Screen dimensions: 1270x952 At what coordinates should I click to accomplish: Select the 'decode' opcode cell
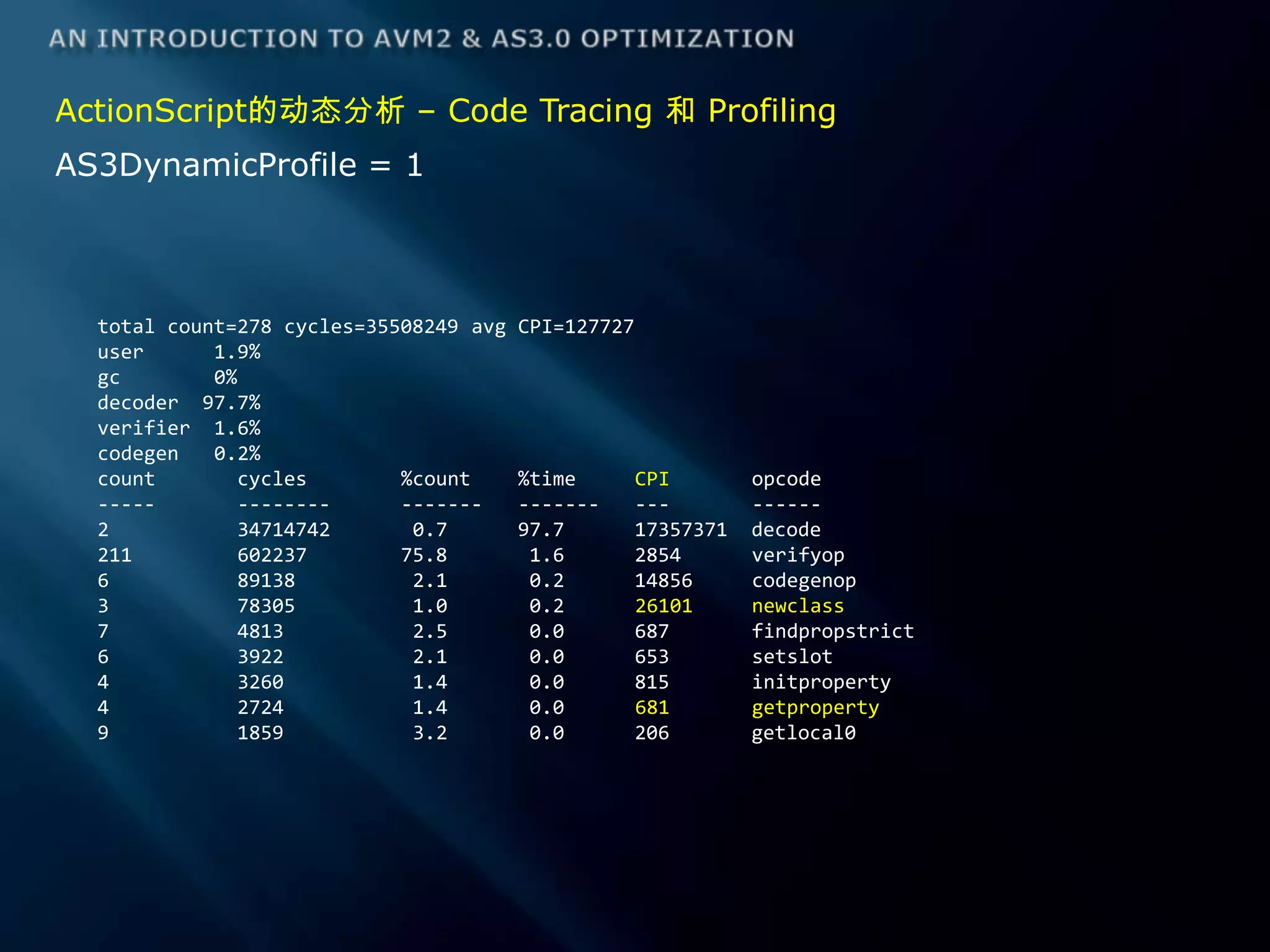click(786, 530)
